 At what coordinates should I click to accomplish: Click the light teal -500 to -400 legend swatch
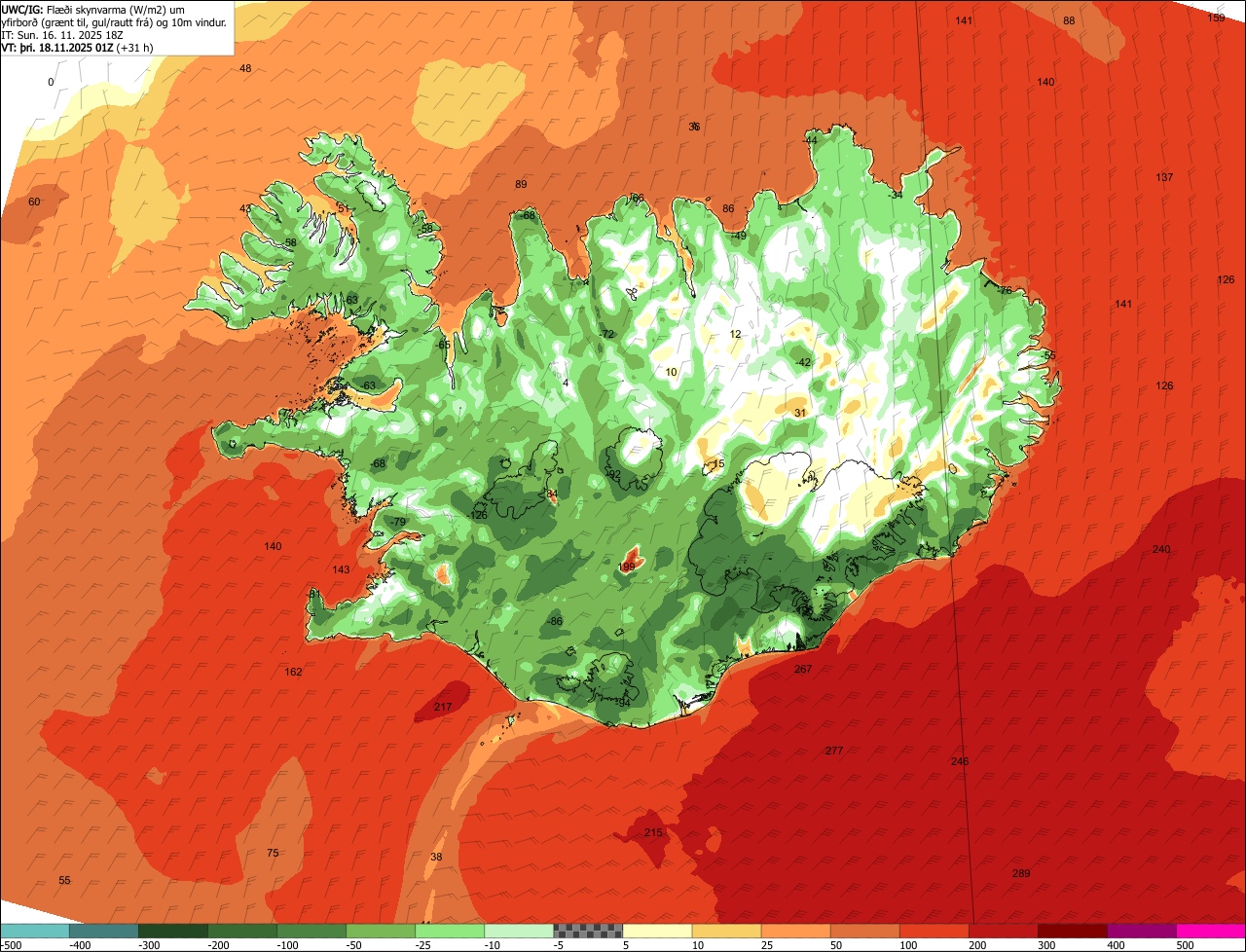pyautogui.click(x=34, y=931)
